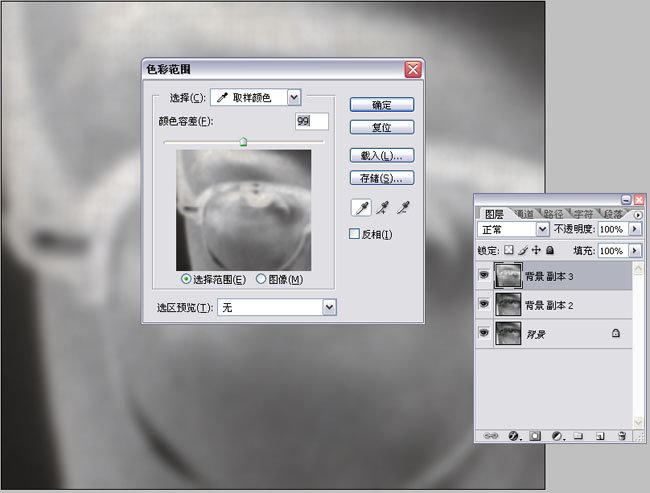Click the lock position move icon

pos(536,250)
